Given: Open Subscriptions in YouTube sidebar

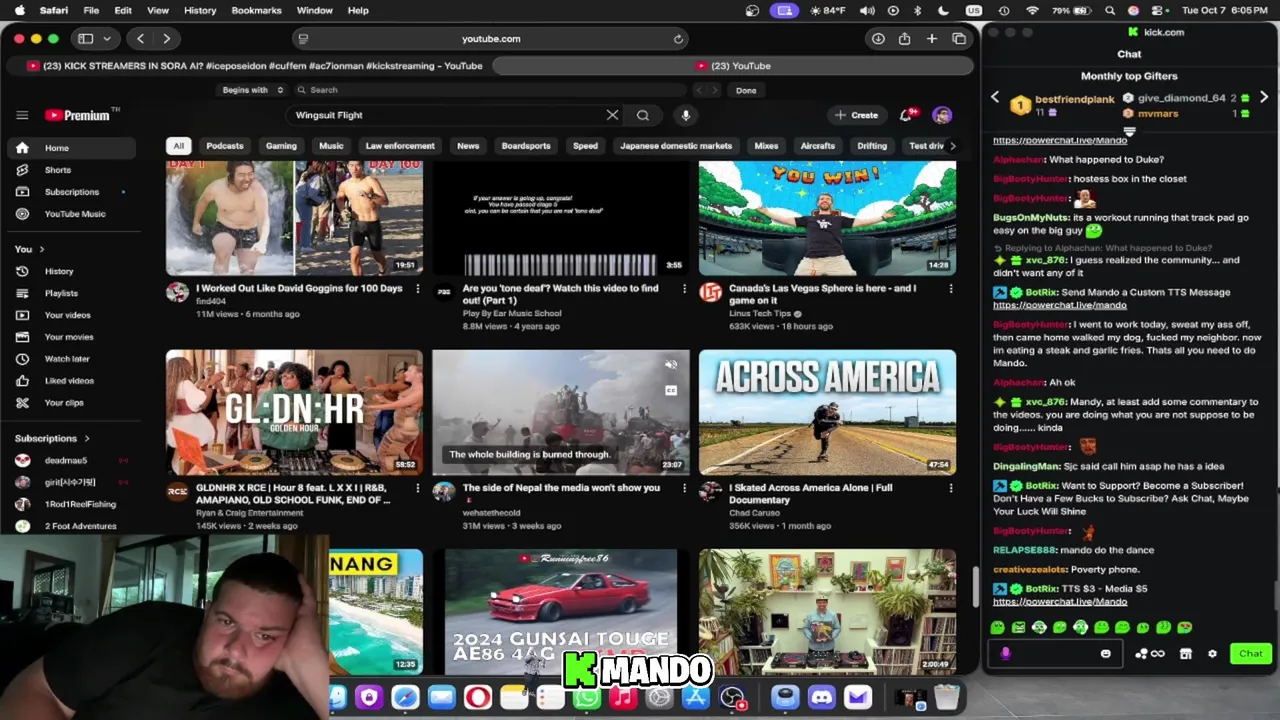Looking at the screenshot, I should point(70,192).
